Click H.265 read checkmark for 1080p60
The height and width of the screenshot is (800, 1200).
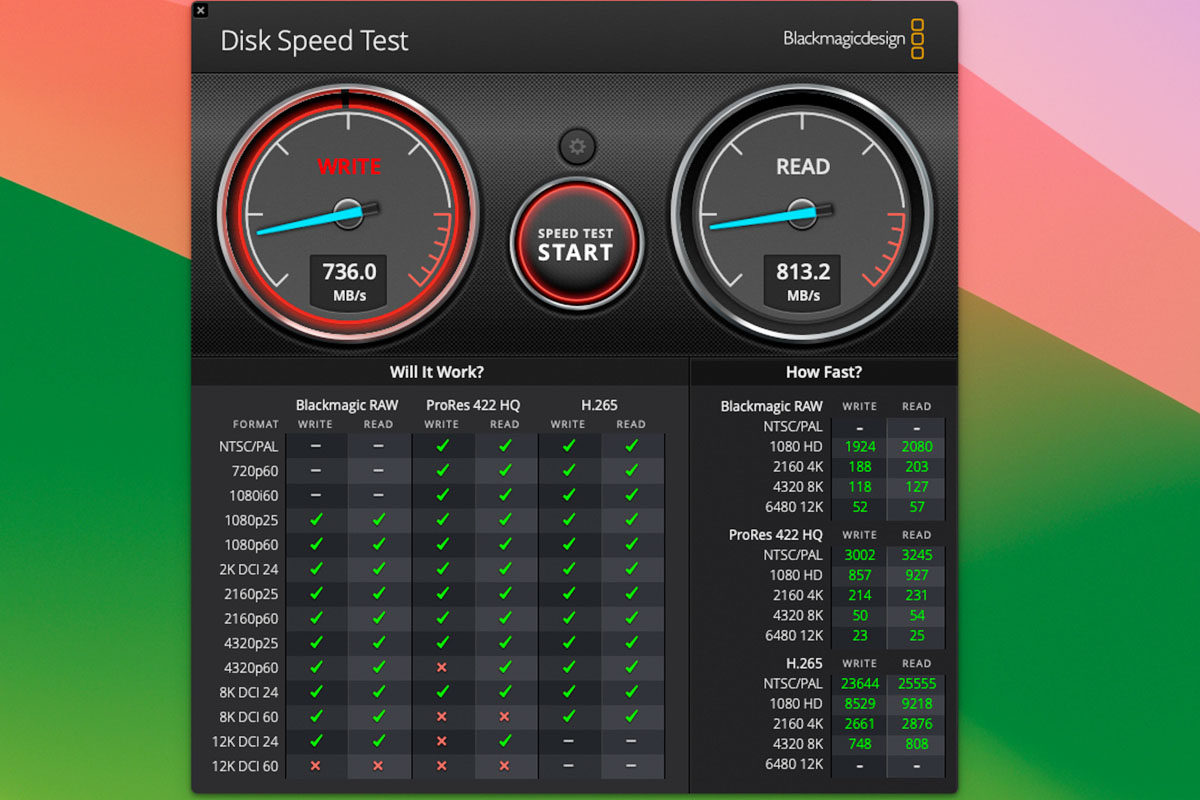coord(631,544)
